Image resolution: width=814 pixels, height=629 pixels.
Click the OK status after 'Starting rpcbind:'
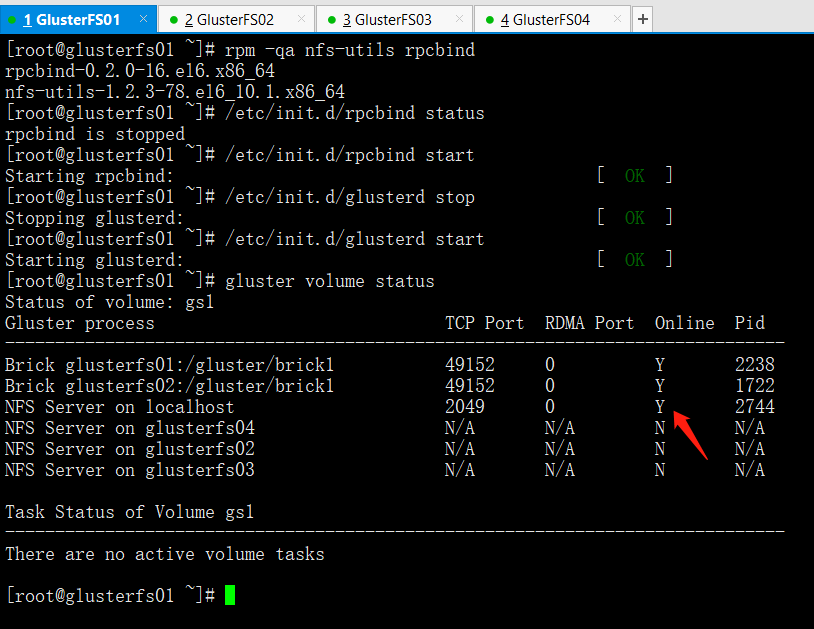point(634,176)
